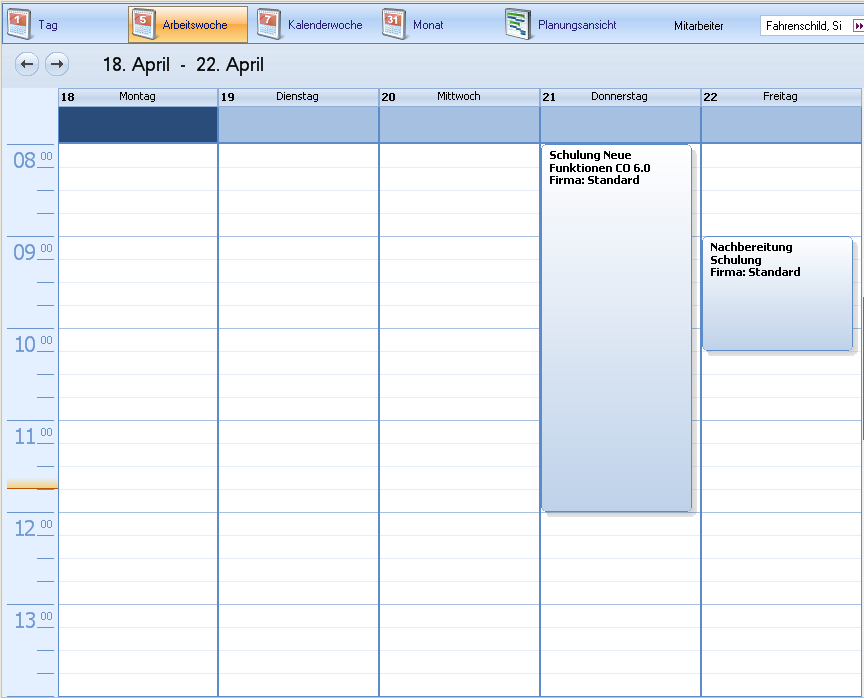Switch to Tag day view

34,24
